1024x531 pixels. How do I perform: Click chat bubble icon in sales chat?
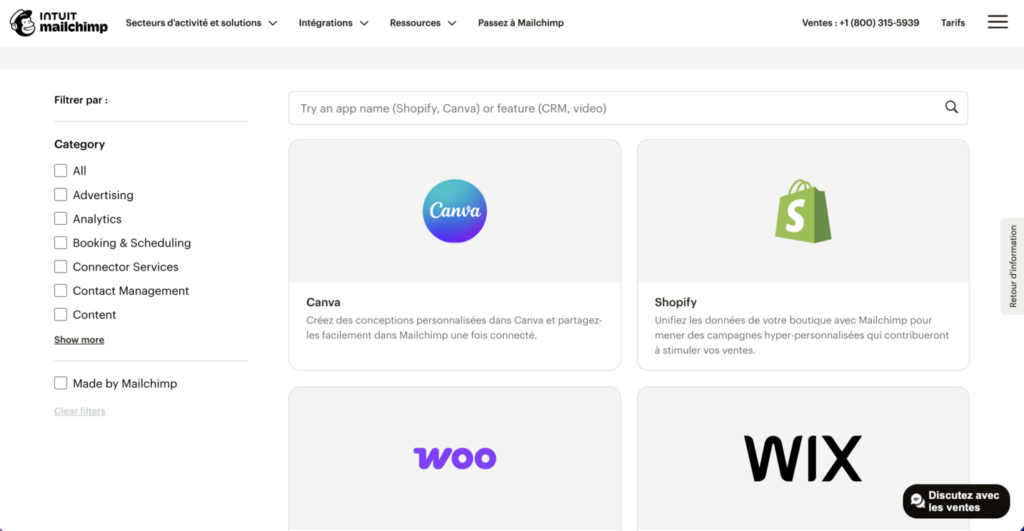click(918, 502)
